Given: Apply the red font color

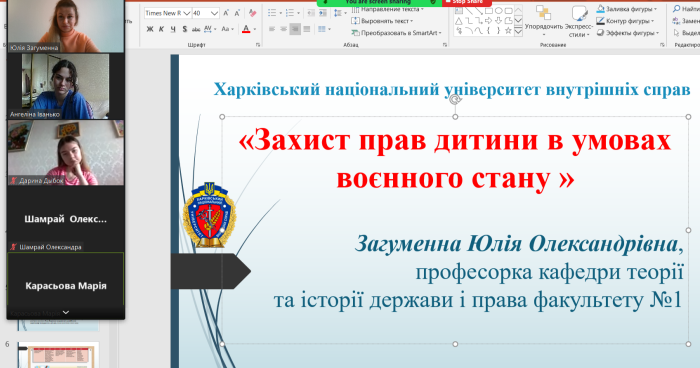Looking at the screenshot, I should [246, 29].
